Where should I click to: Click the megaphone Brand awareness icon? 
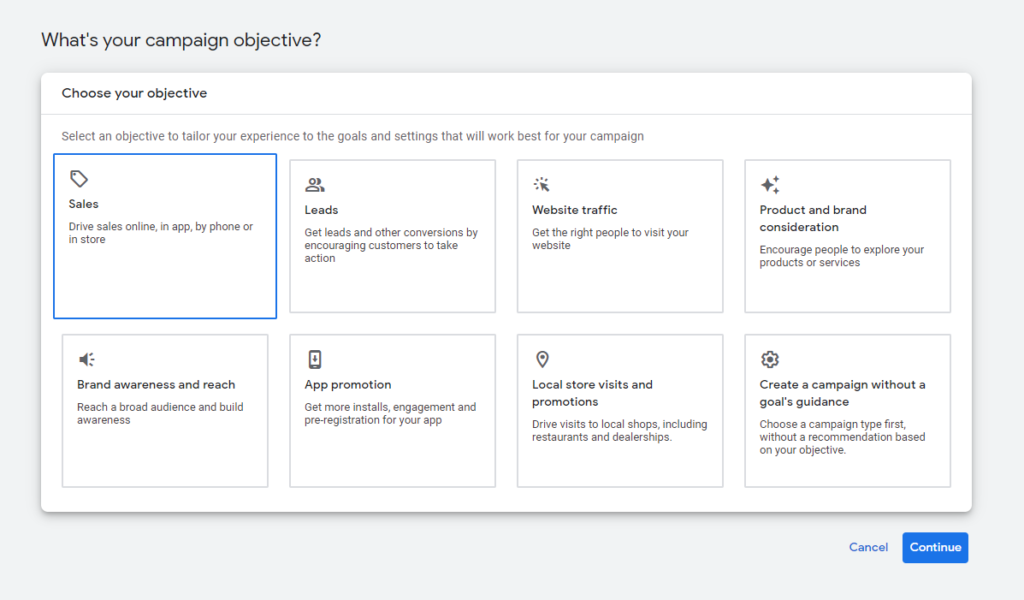click(x=87, y=360)
